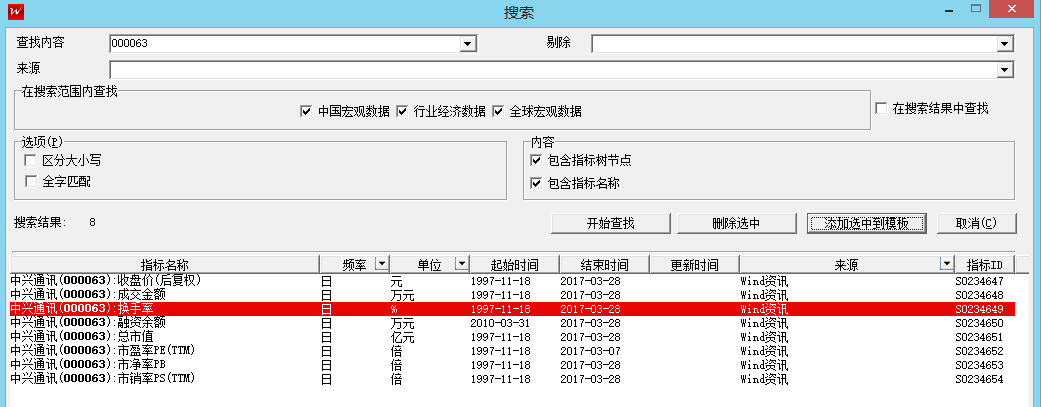Open 单位 column filter dropdown
The image size is (1041, 407).
[461, 264]
